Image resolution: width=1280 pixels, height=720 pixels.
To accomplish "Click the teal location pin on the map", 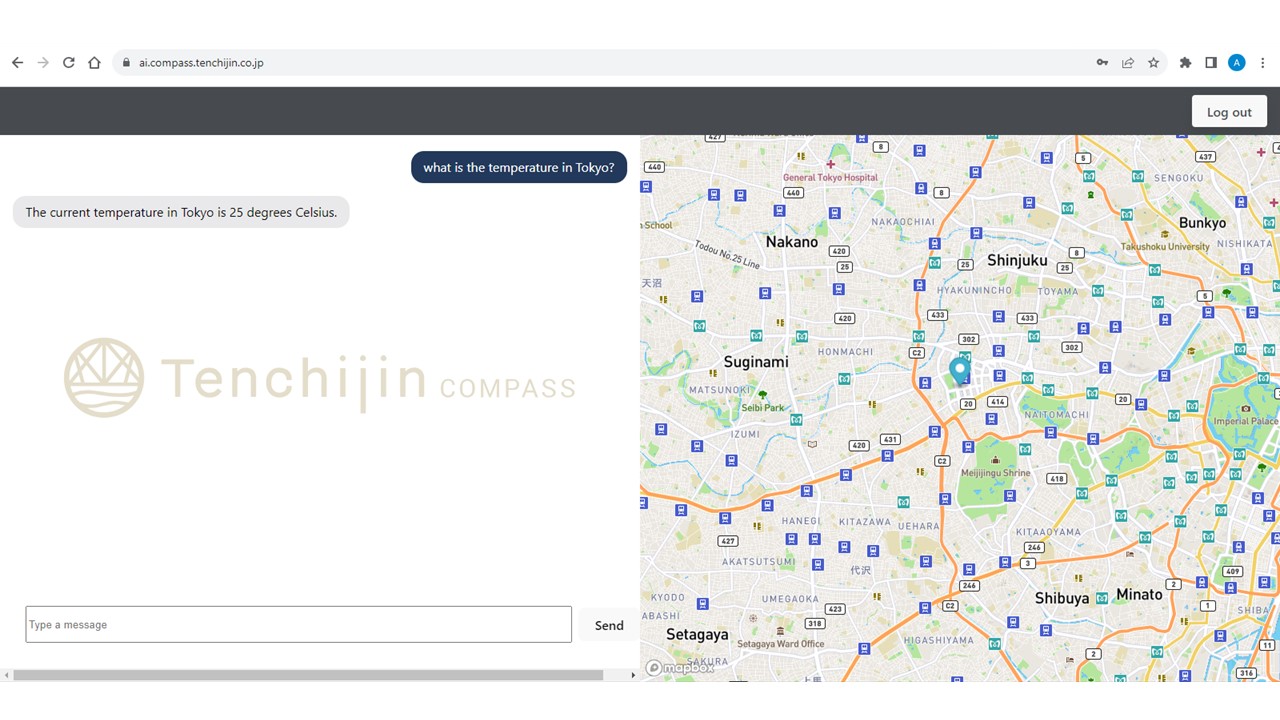I will coord(960,371).
